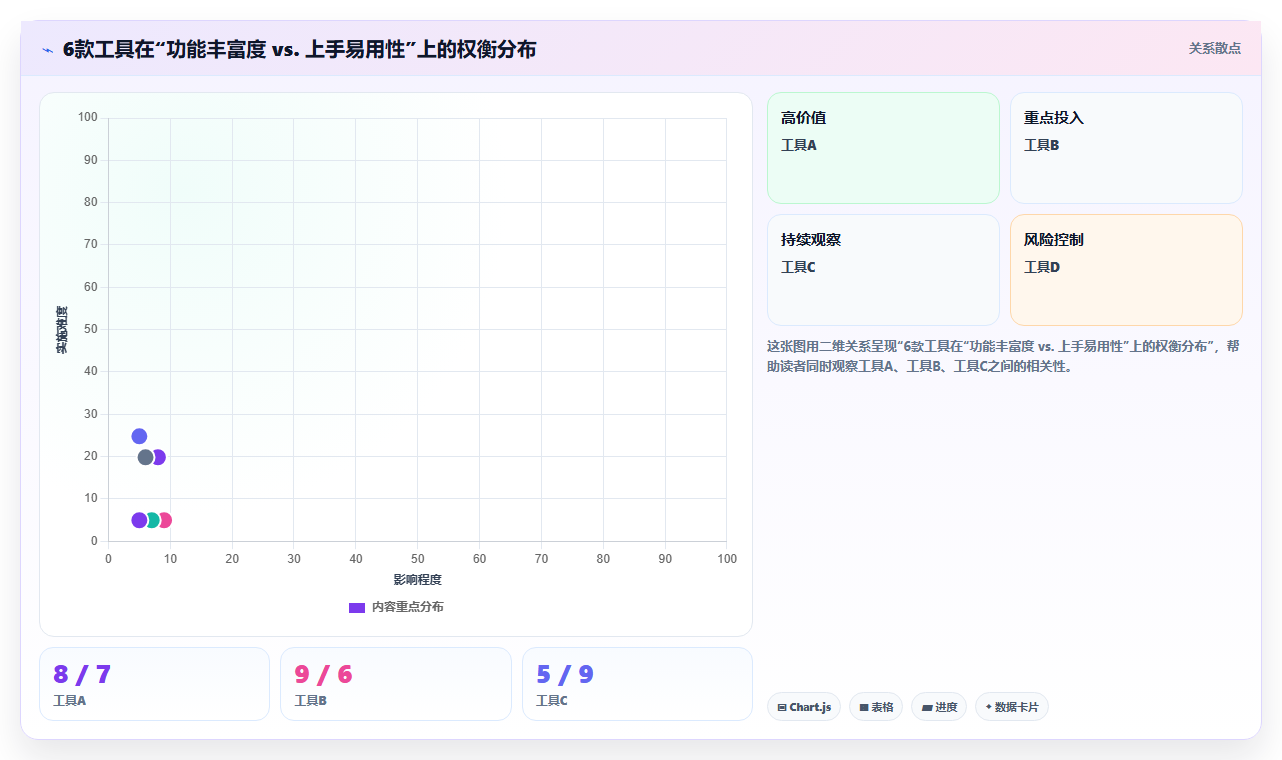The width and height of the screenshot is (1282, 760).
Task: Select the gray scatter point at height 20
Action: (x=146, y=457)
